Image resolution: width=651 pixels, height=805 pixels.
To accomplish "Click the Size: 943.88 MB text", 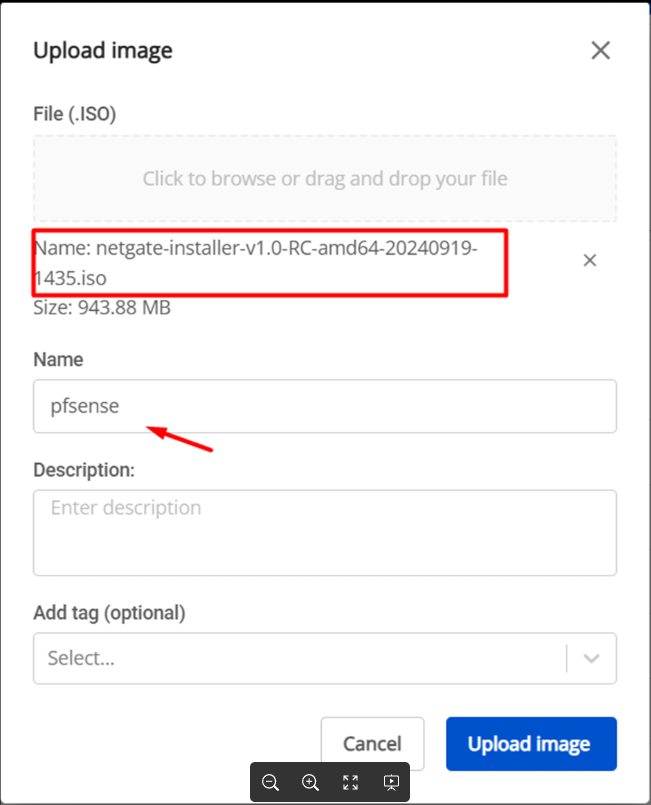I will 102,308.
